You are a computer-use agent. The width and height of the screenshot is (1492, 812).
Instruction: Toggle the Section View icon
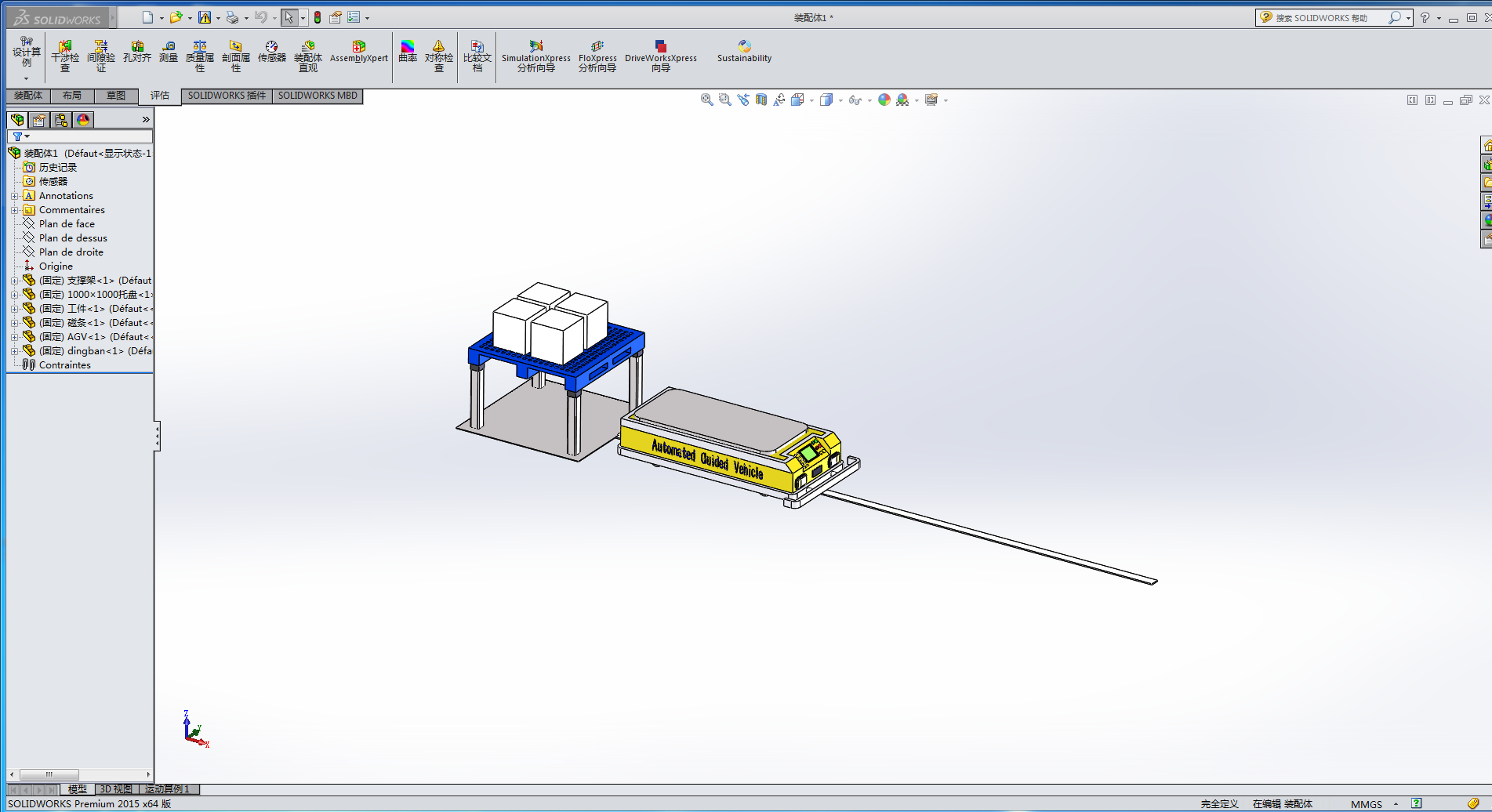[x=761, y=100]
